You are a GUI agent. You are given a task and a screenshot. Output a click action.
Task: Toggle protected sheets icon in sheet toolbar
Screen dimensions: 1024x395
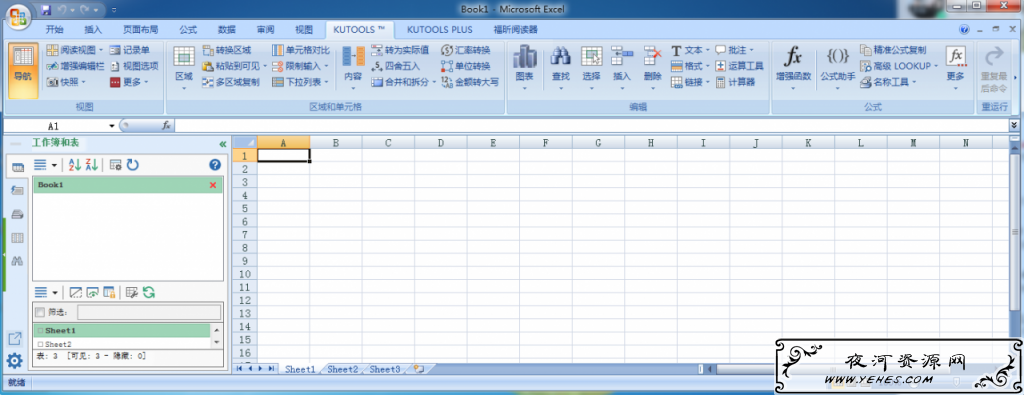[109, 292]
